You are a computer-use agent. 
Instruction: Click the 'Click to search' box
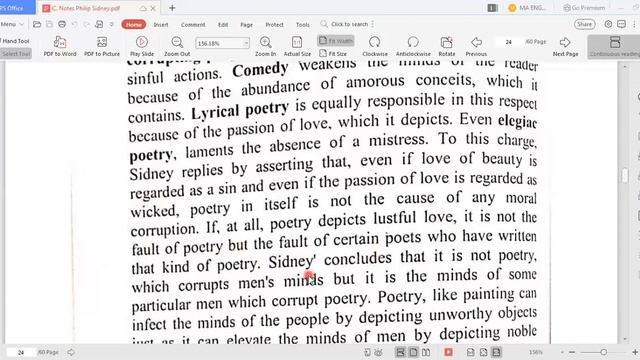pos(346,24)
